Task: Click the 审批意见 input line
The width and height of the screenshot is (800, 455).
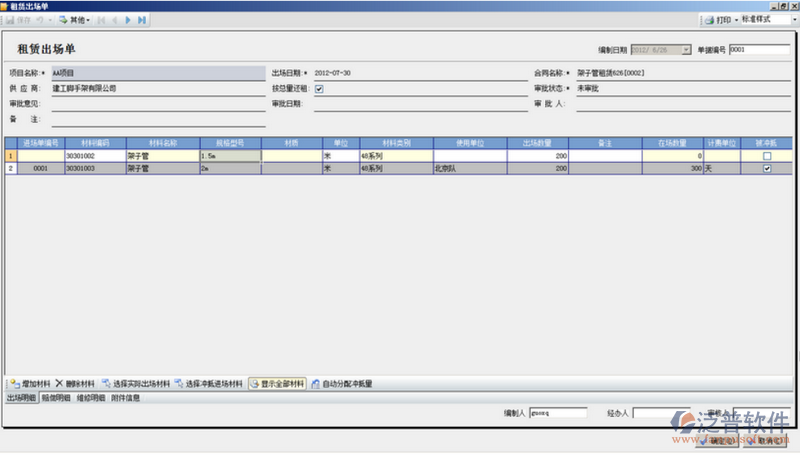Action: pyautogui.click(x=158, y=104)
